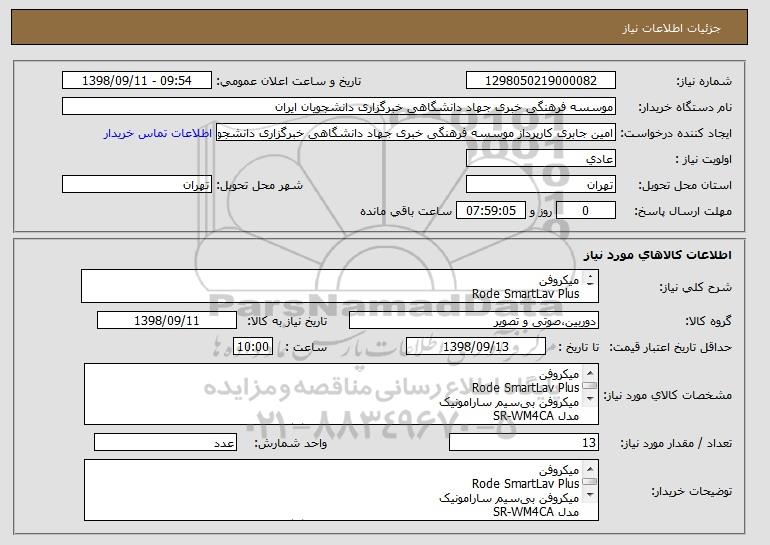This screenshot has width=770, height=545.
Task: Click the label مهلت ارسال پاسخ
Action: pyautogui.click(x=683, y=211)
